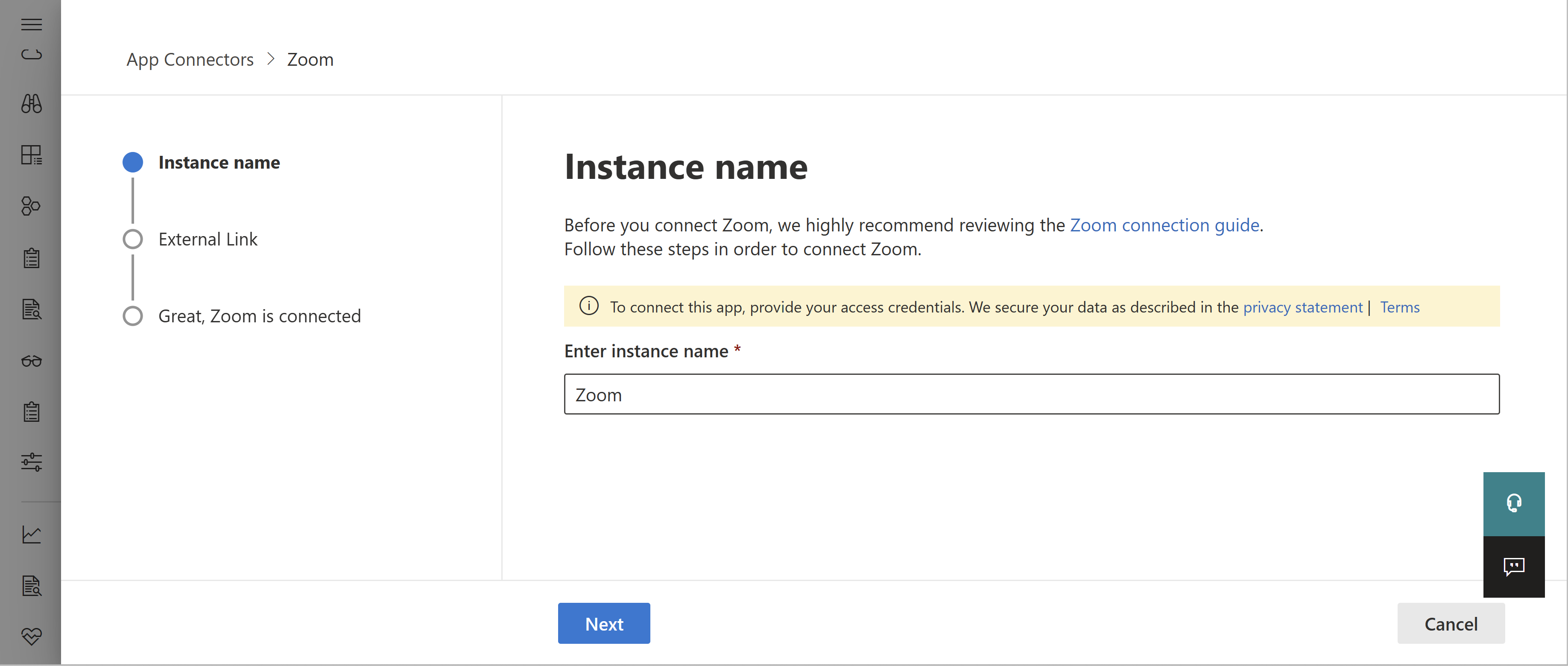Select the Instance name step
Screen dimensions: 1568x666
click(219, 162)
